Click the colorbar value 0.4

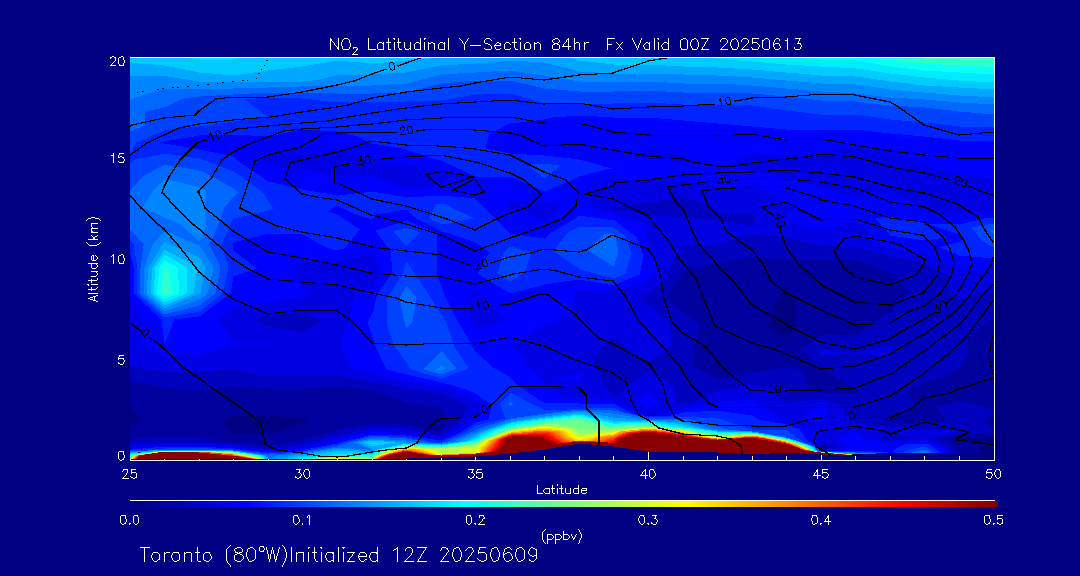pyautogui.click(x=820, y=520)
